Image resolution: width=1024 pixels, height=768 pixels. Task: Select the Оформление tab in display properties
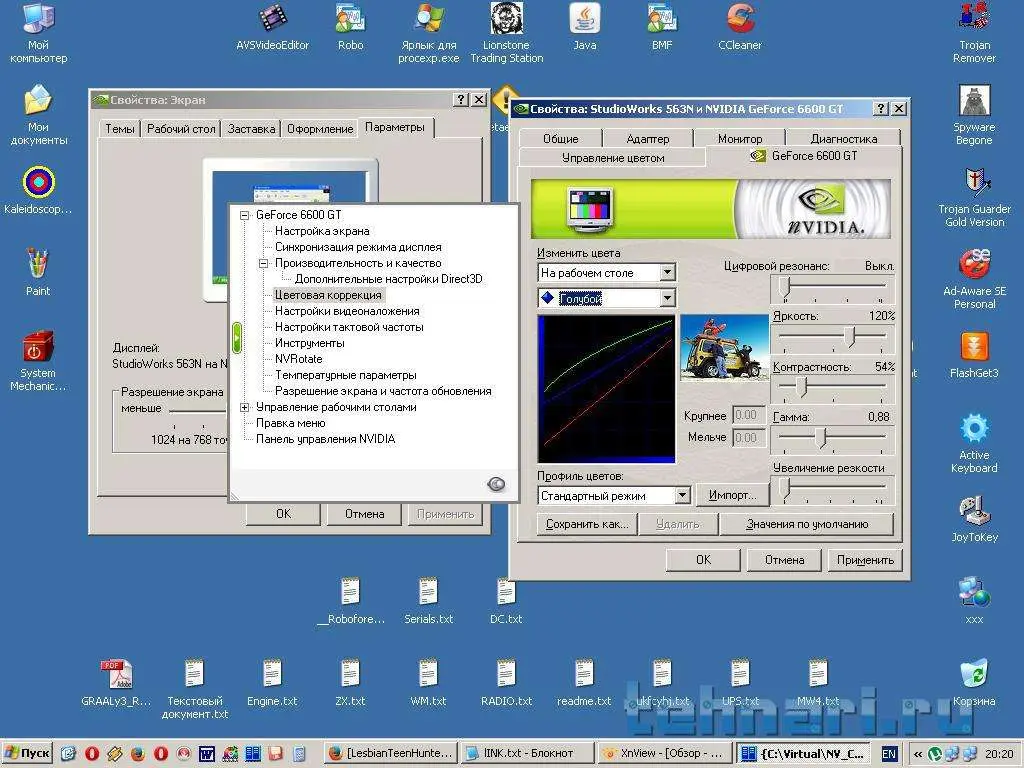[x=320, y=129]
